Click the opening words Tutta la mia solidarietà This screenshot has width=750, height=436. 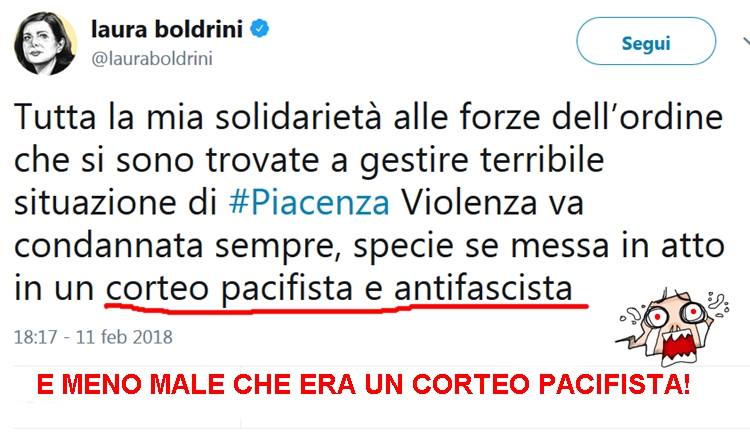click(198, 117)
